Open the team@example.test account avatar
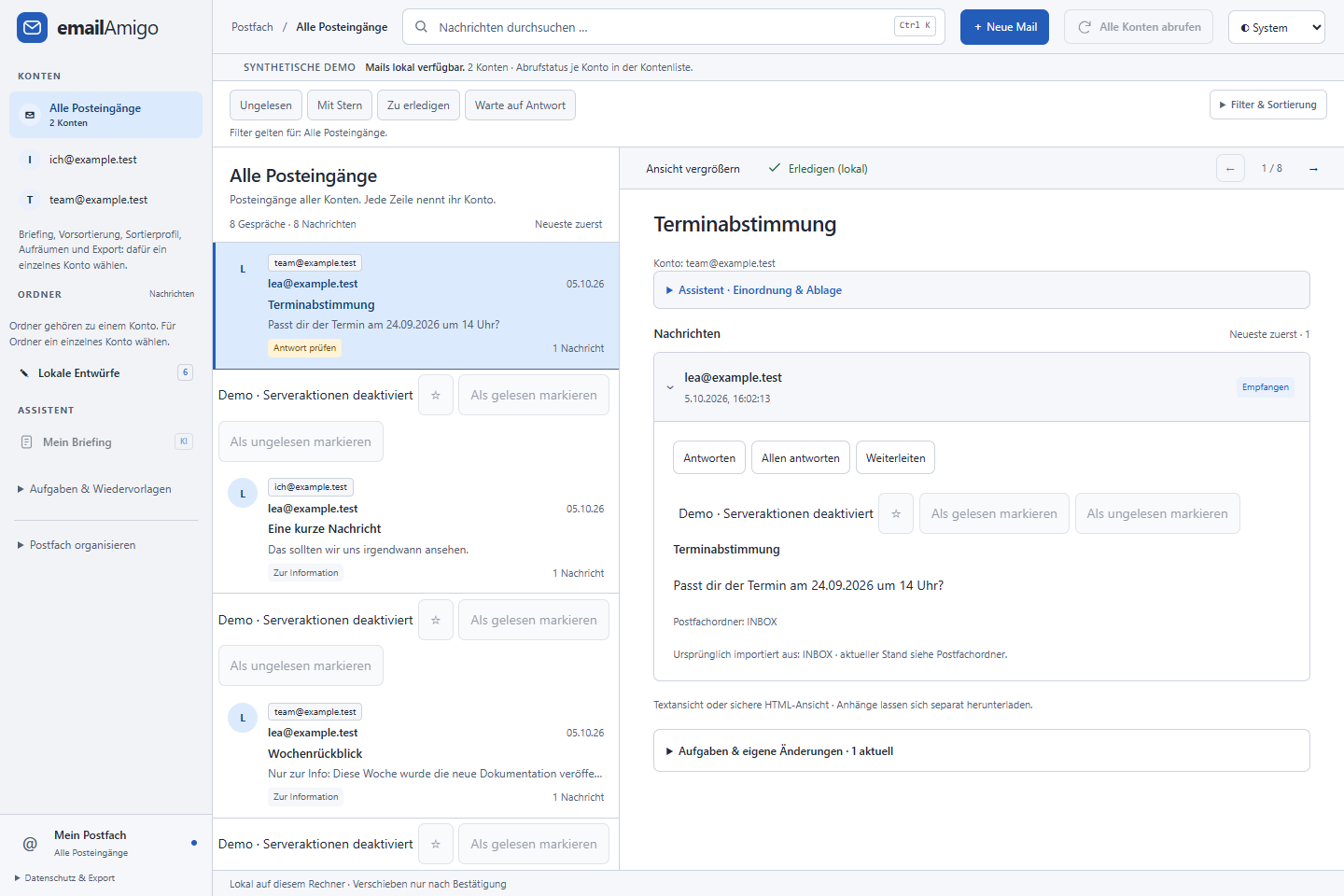1344x896 pixels. pos(30,200)
